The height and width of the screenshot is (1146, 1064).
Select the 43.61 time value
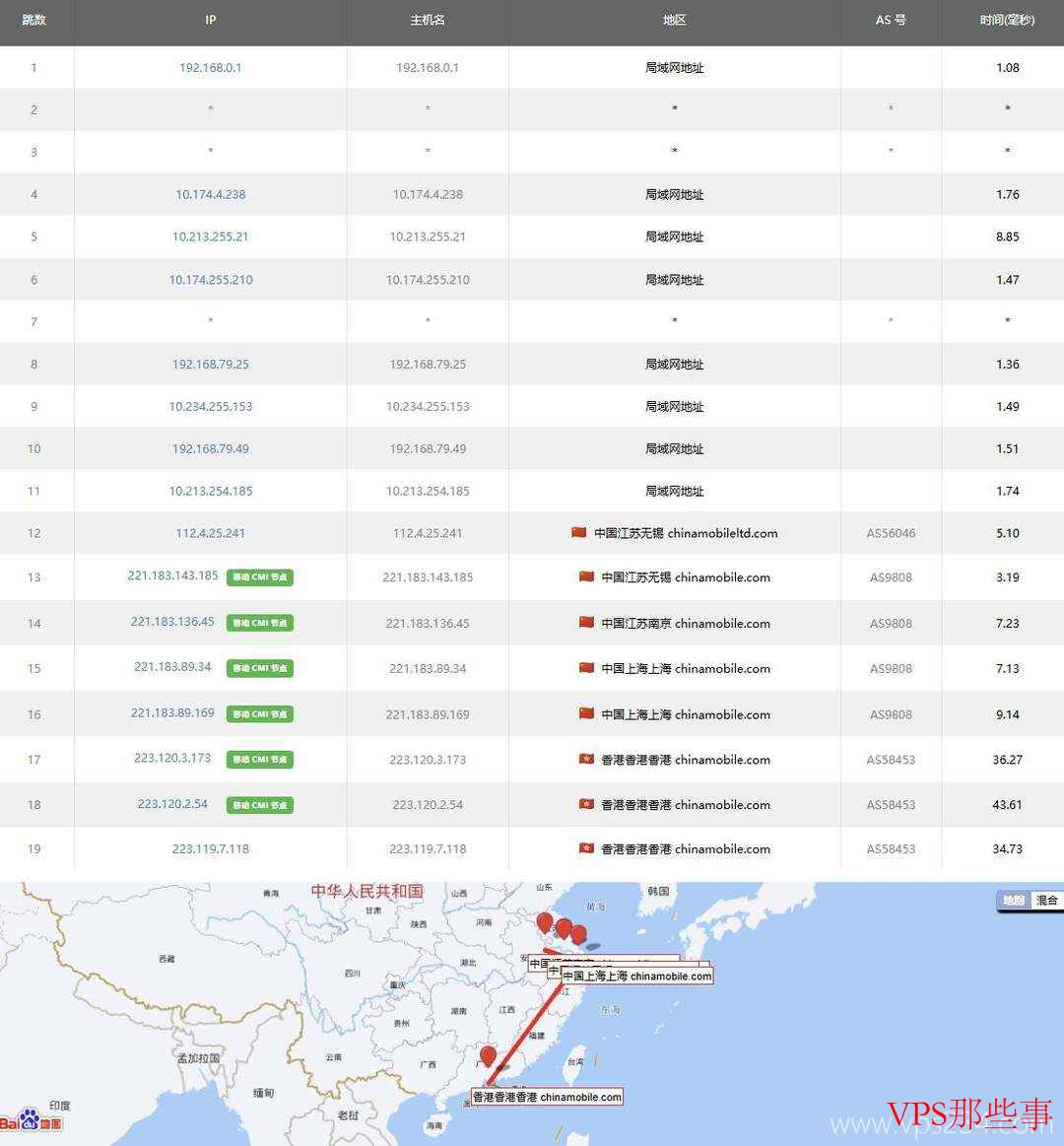coord(1007,805)
